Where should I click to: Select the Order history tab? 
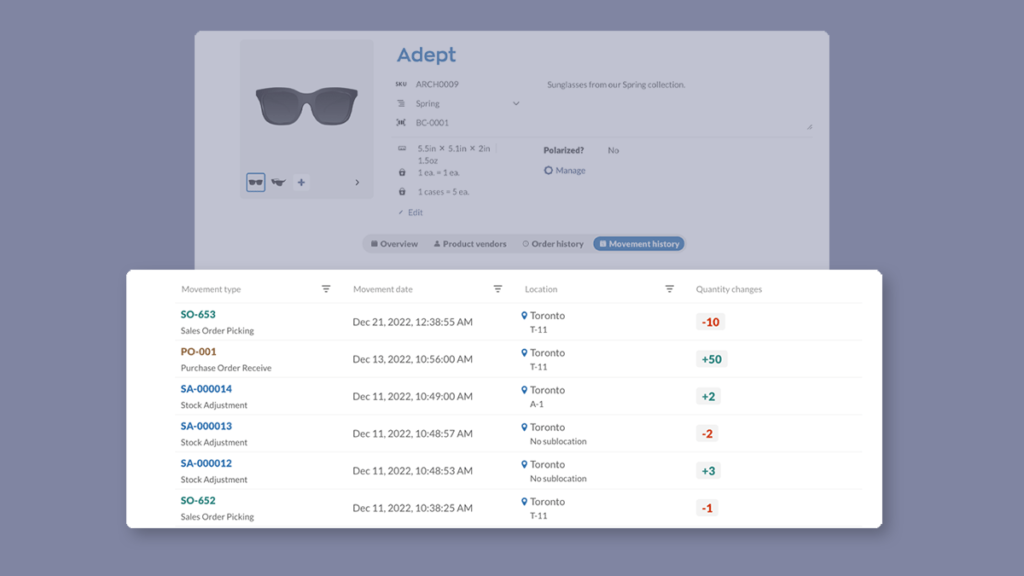[553, 244]
